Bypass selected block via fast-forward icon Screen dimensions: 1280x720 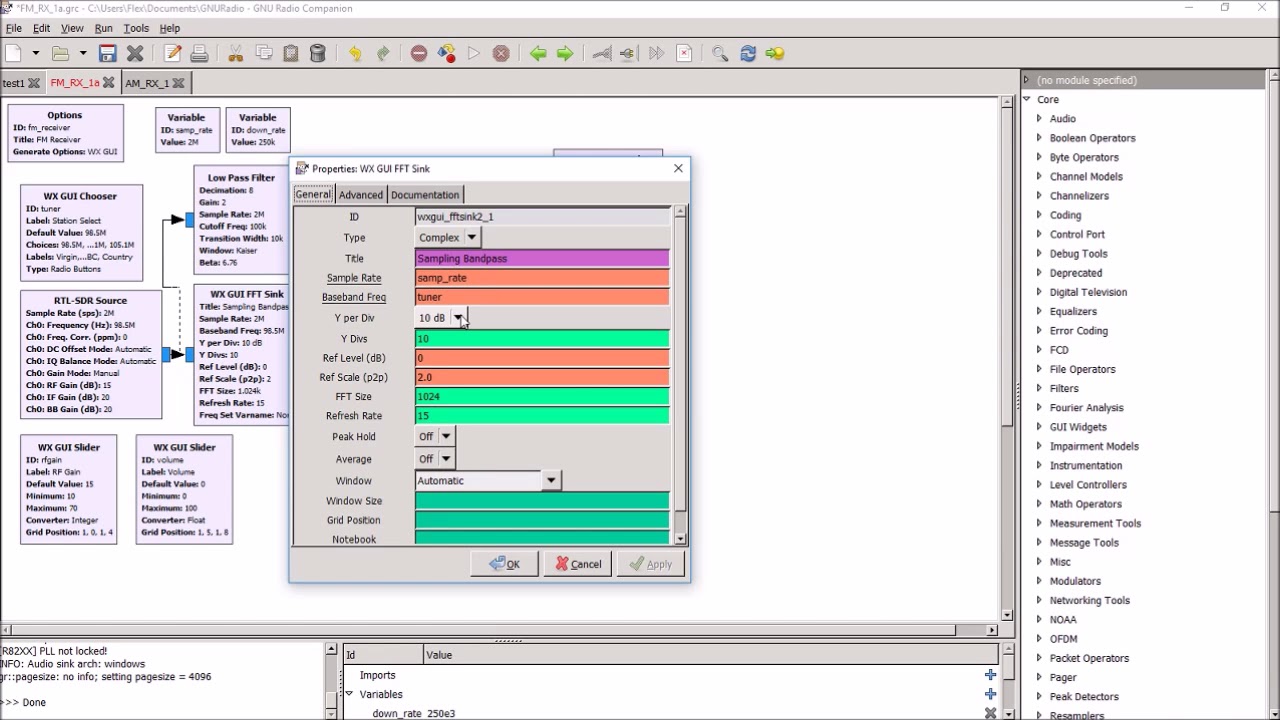(656, 53)
